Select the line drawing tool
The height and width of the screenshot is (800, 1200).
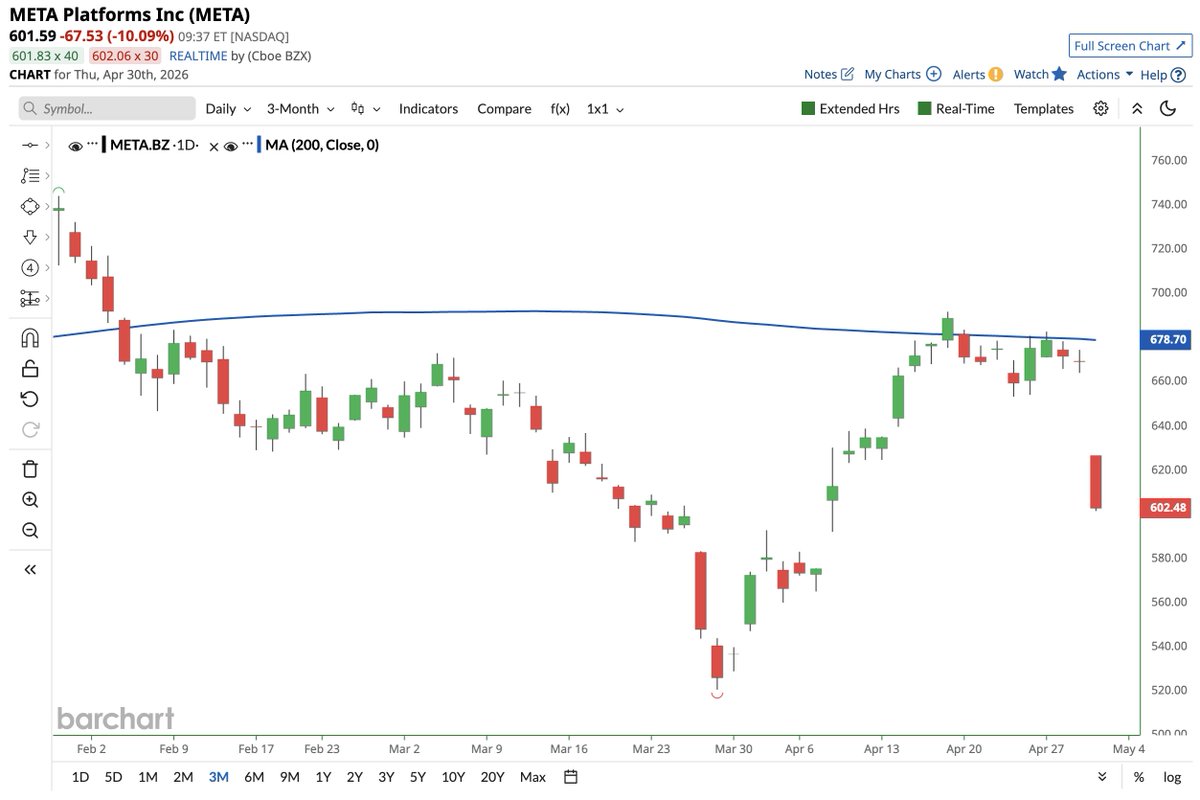click(x=28, y=145)
